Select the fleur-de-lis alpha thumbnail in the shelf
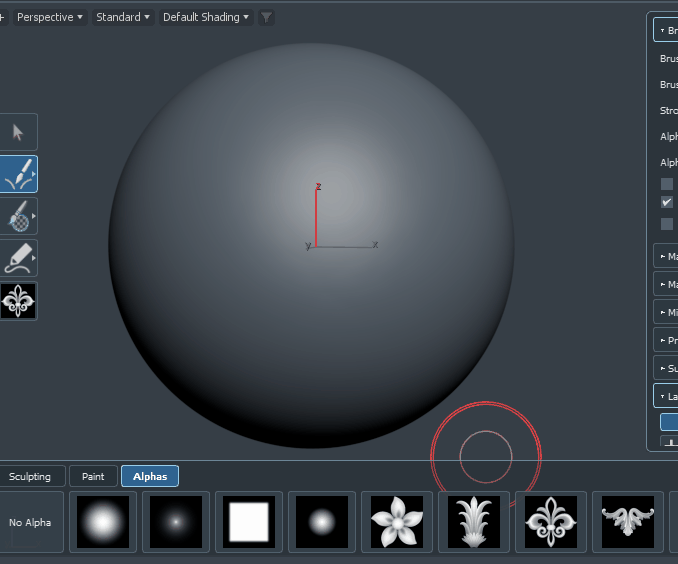This screenshot has height=564, width=678. tap(551, 522)
